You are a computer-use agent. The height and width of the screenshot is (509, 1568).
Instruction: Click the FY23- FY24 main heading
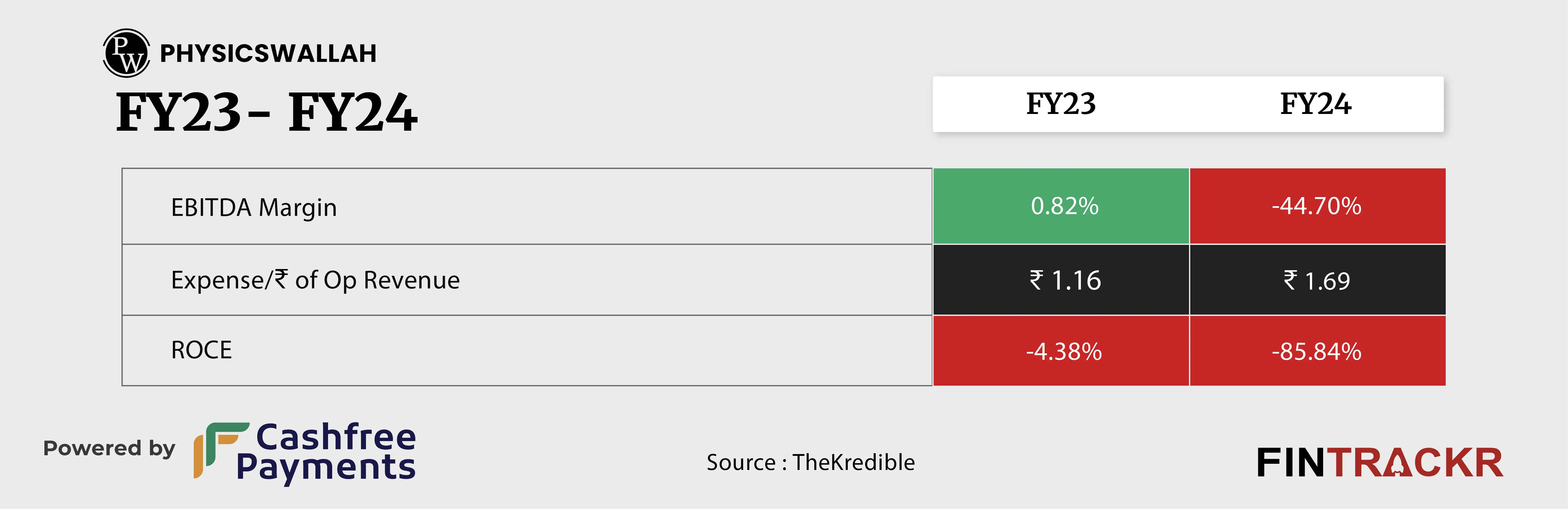267,112
